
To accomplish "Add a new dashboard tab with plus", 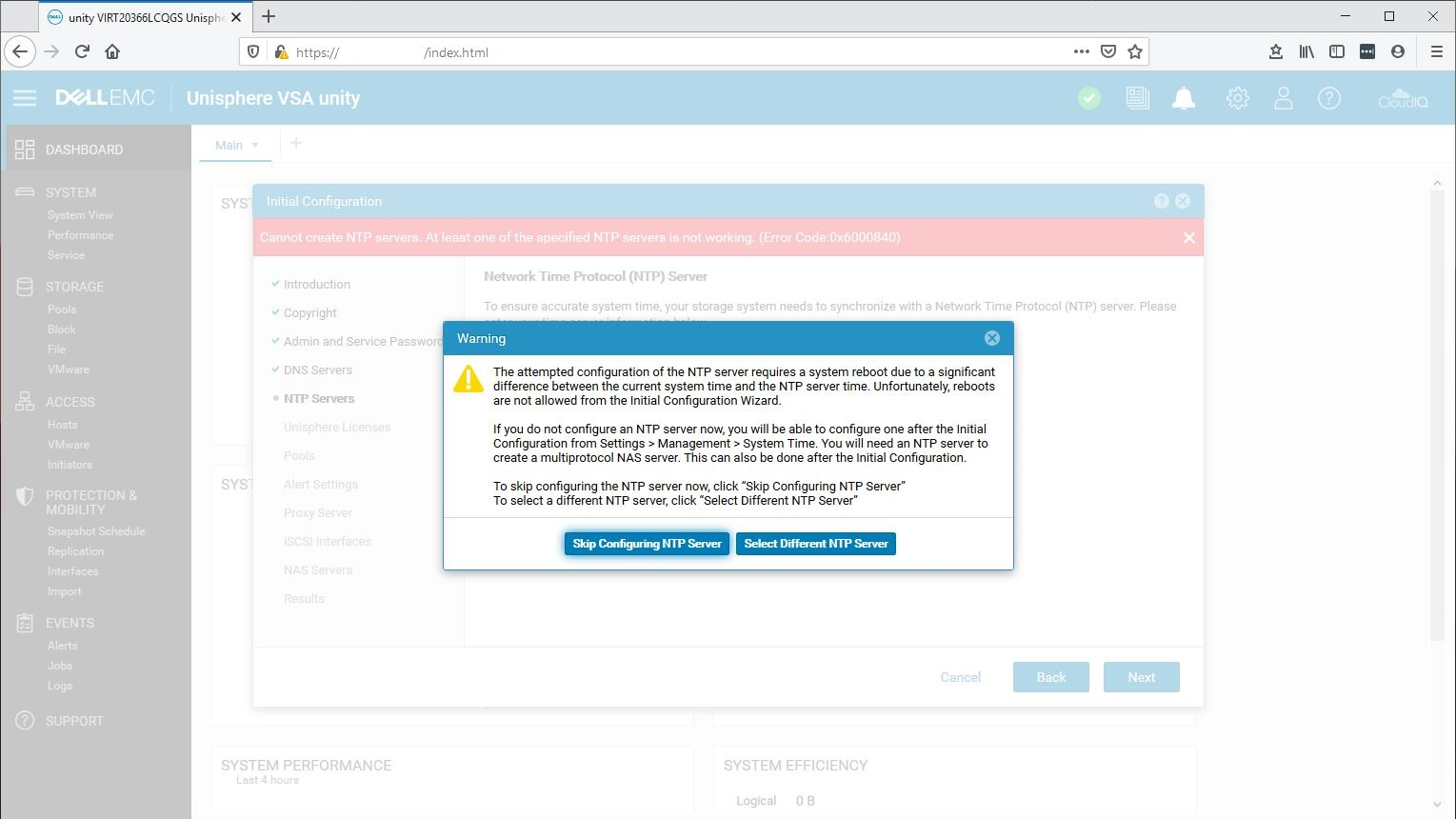I will click(296, 143).
